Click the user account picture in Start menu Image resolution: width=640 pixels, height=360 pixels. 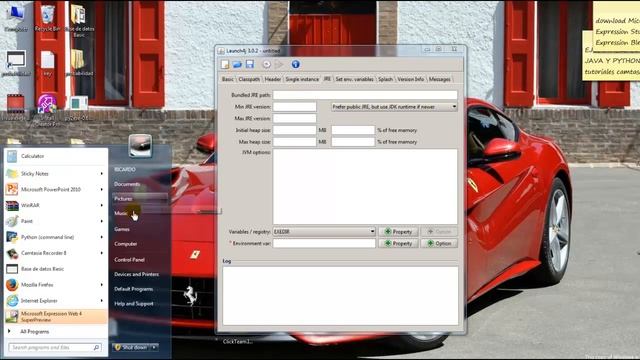point(140,145)
